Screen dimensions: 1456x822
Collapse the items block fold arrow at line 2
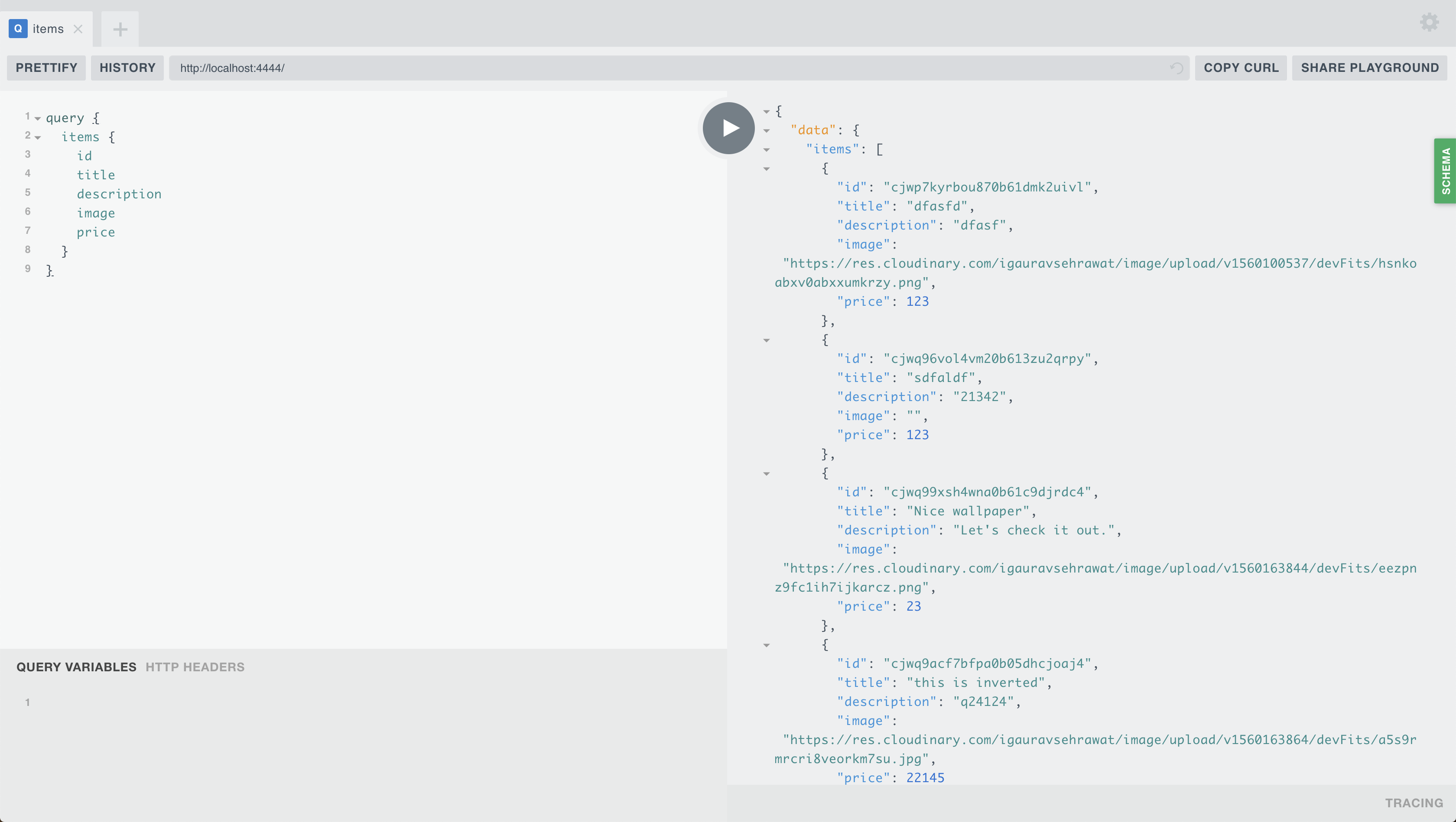click(x=38, y=138)
